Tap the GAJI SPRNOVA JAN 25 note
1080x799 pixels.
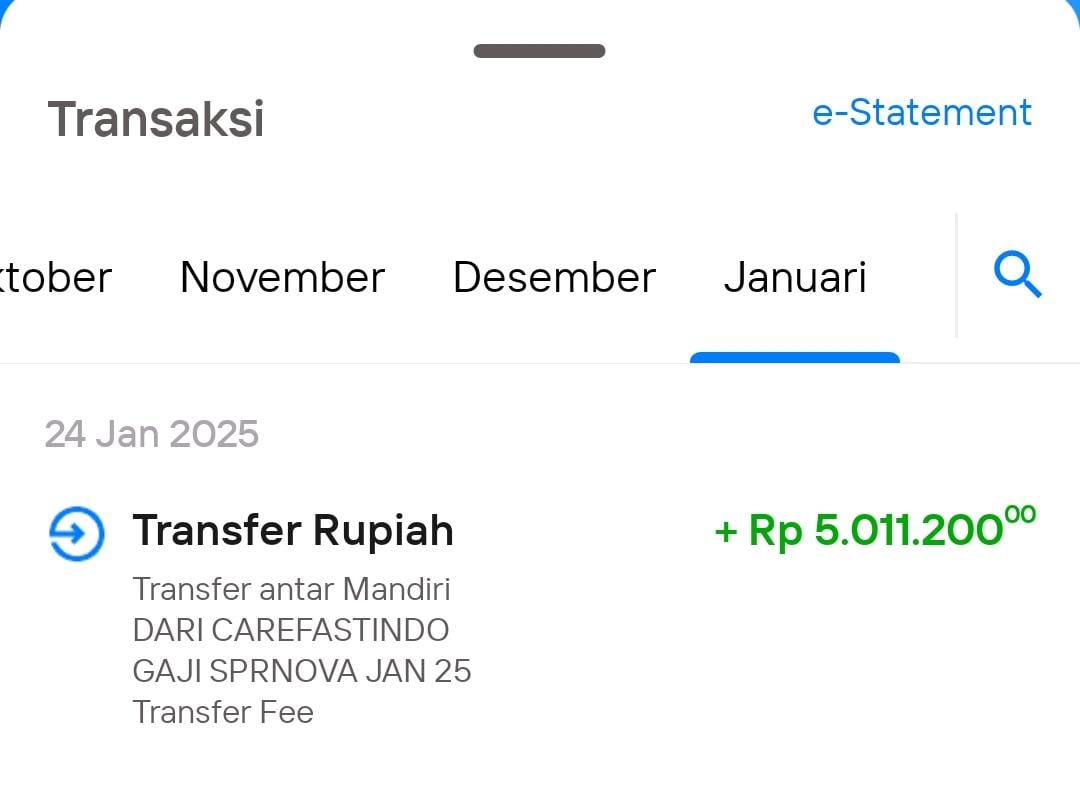coord(302,672)
